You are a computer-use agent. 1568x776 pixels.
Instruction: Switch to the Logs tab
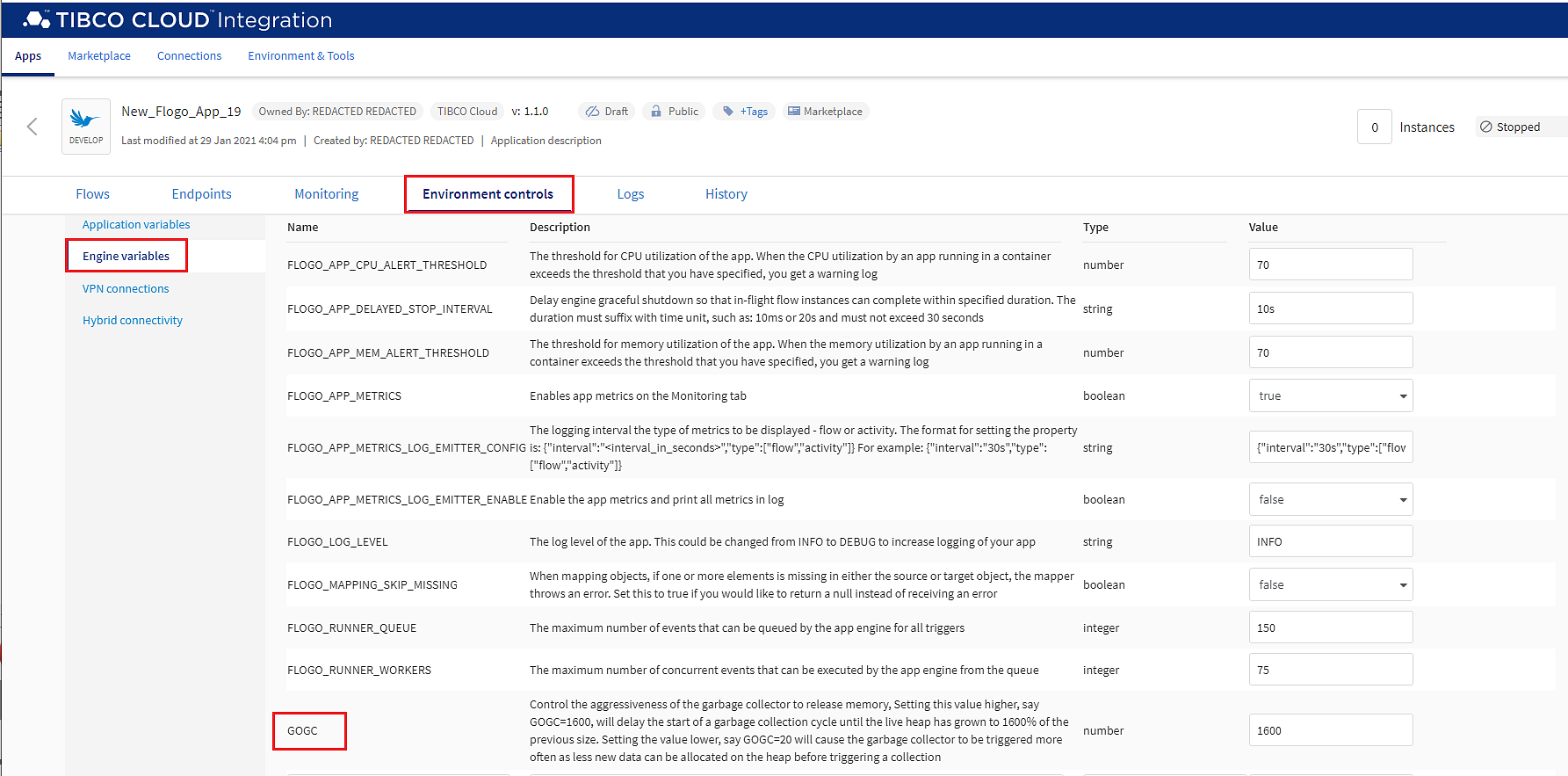pyautogui.click(x=631, y=194)
